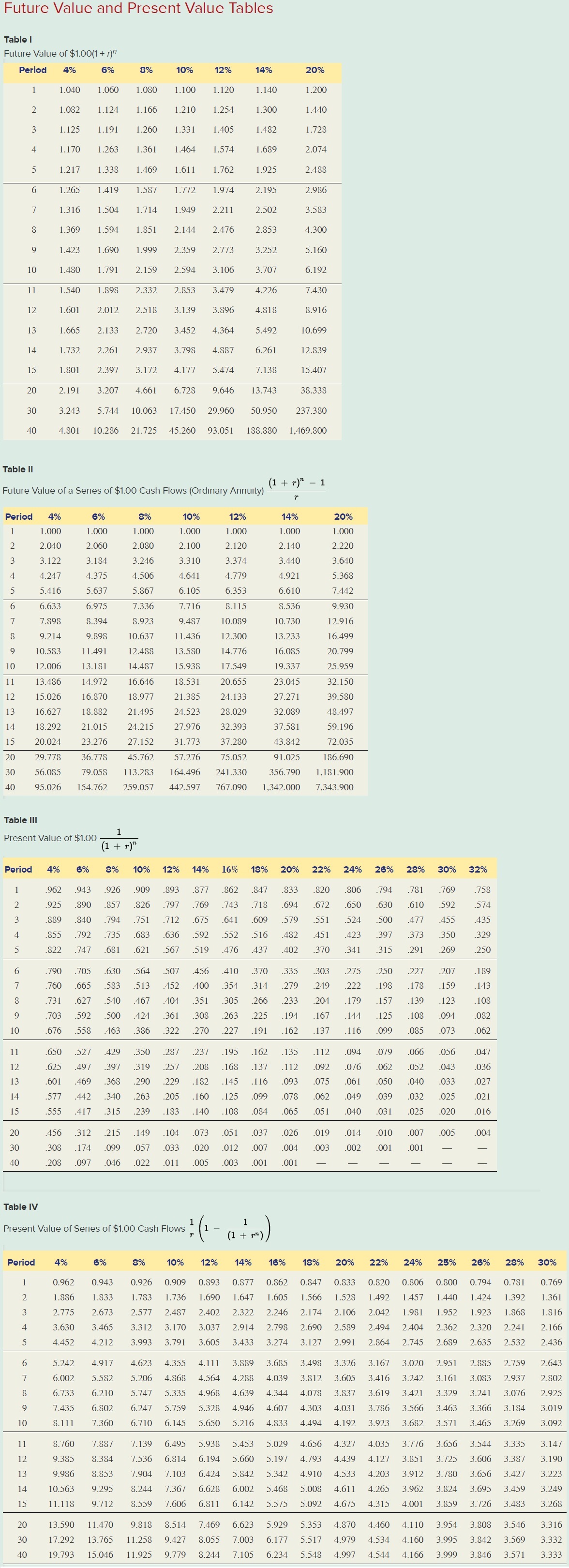The height and width of the screenshot is (1568, 569).
Task: Click the value 259.057 in Table II
Action: (139, 787)
